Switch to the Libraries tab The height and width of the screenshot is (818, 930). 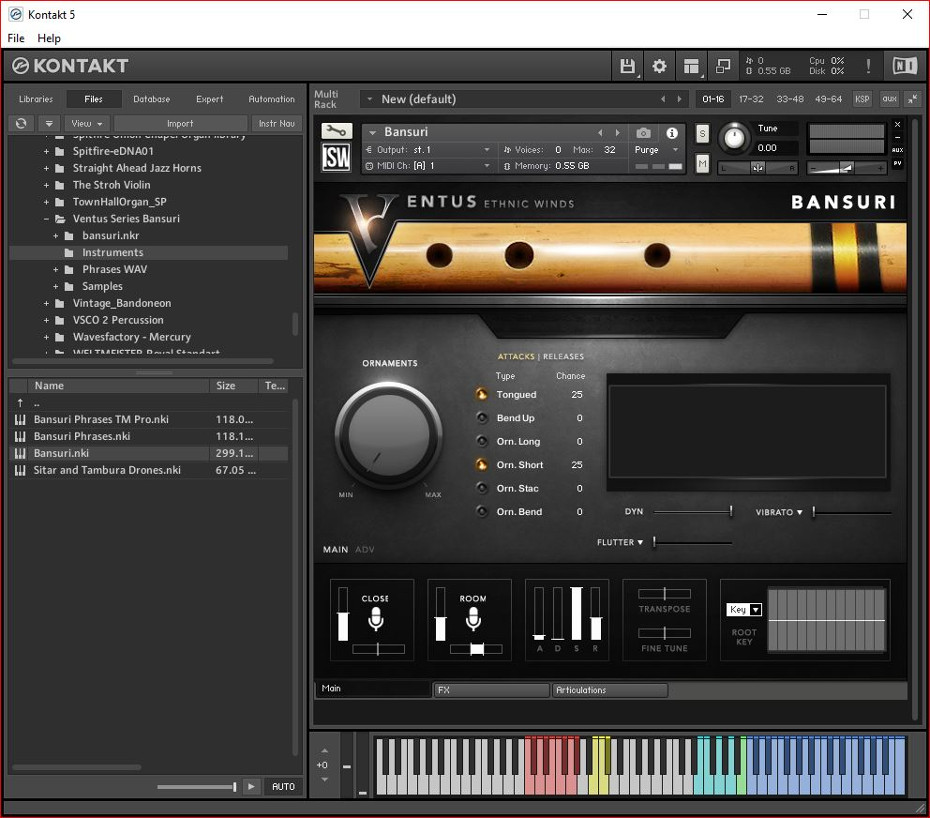36,99
